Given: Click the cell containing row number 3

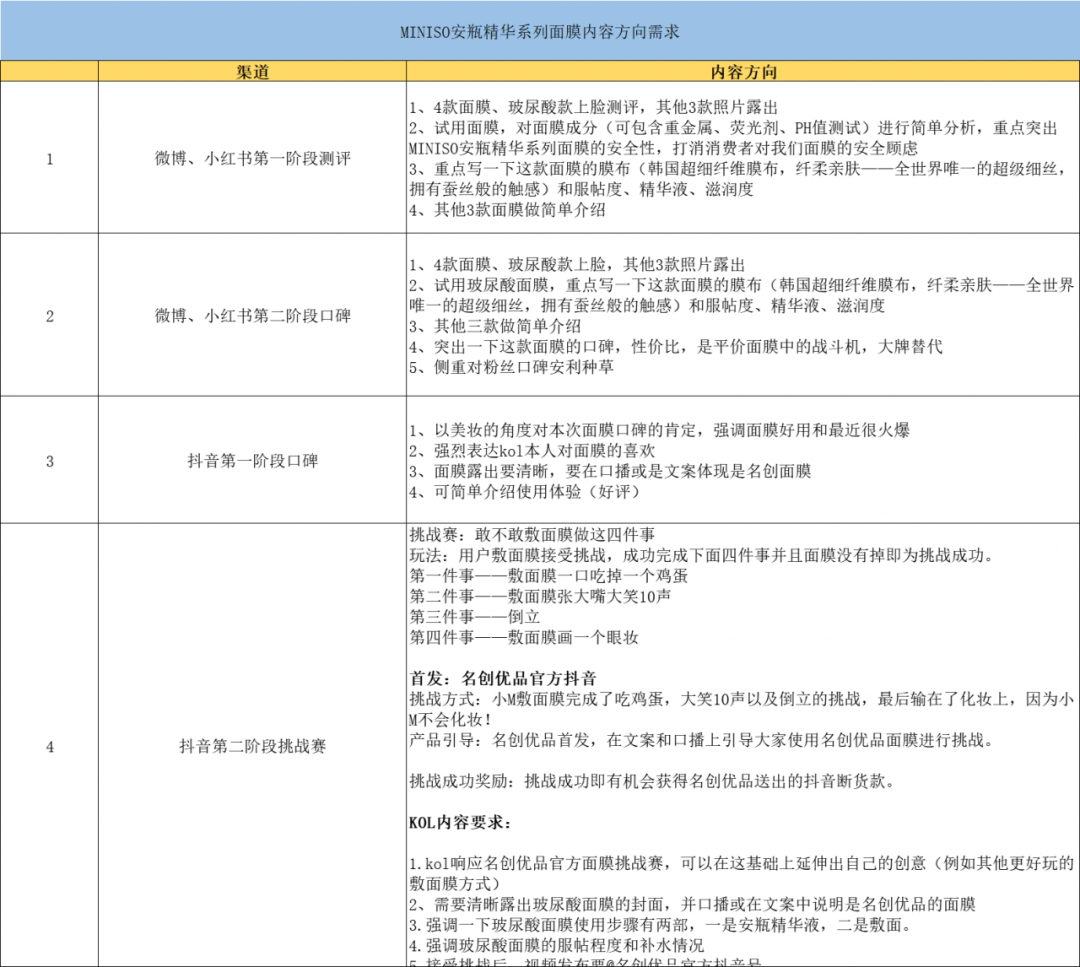Looking at the screenshot, I should pyautogui.click(x=49, y=461).
